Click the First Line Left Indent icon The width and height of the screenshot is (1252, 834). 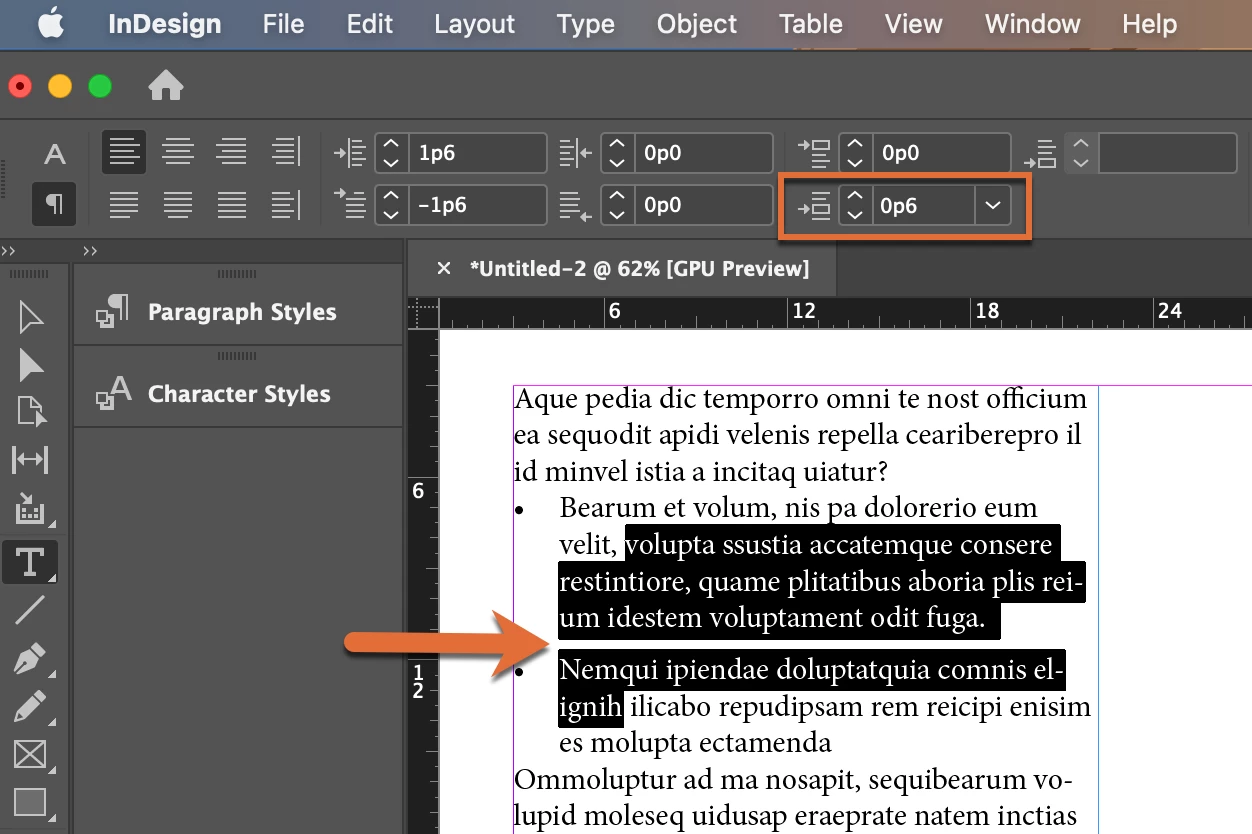point(350,204)
